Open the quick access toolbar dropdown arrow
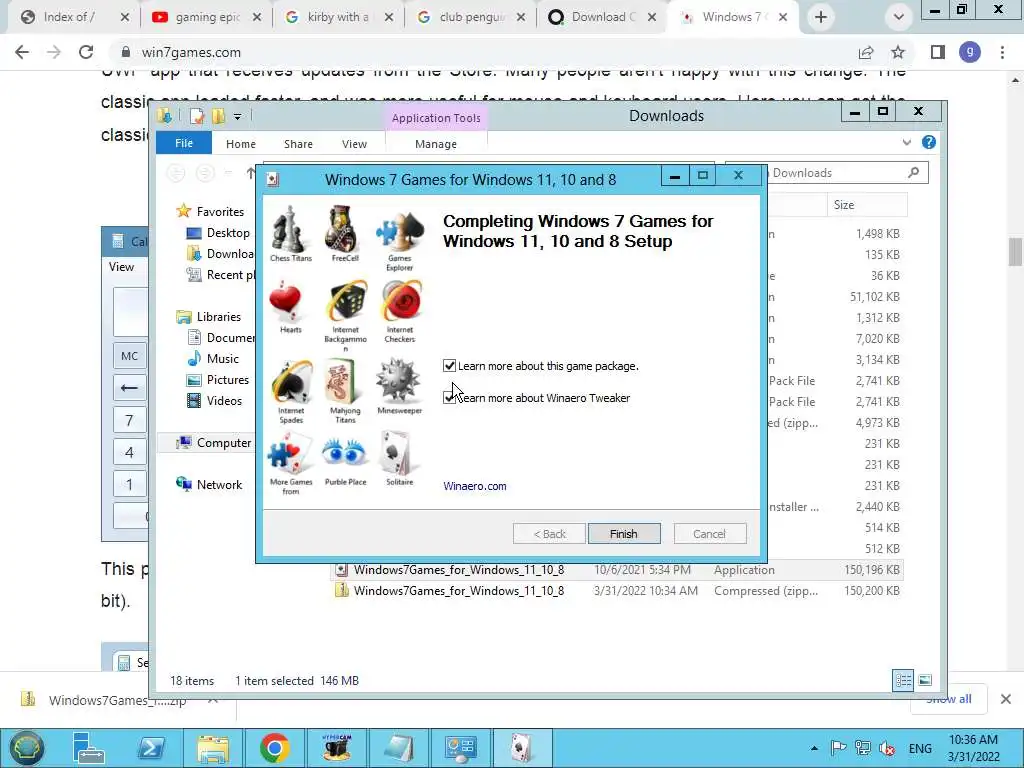1024x768 pixels. [x=237, y=117]
